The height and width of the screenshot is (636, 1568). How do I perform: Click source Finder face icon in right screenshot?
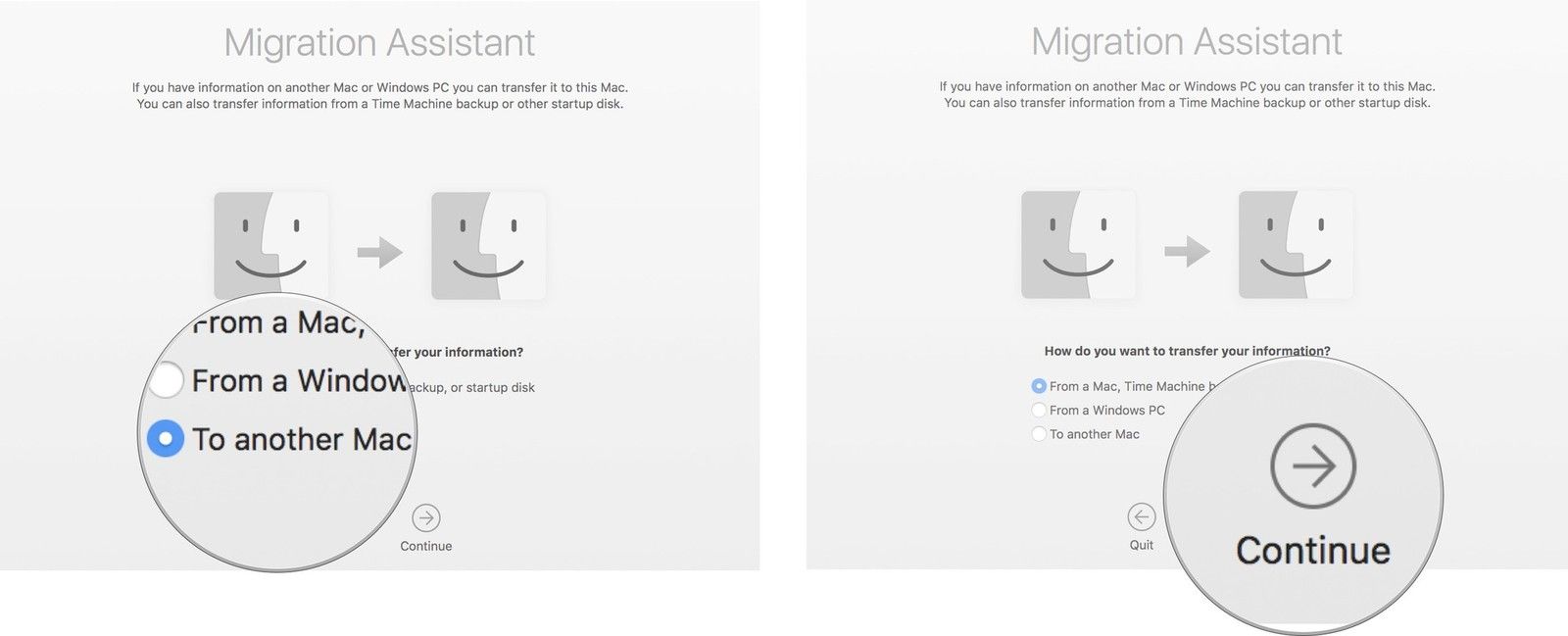click(x=1078, y=245)
